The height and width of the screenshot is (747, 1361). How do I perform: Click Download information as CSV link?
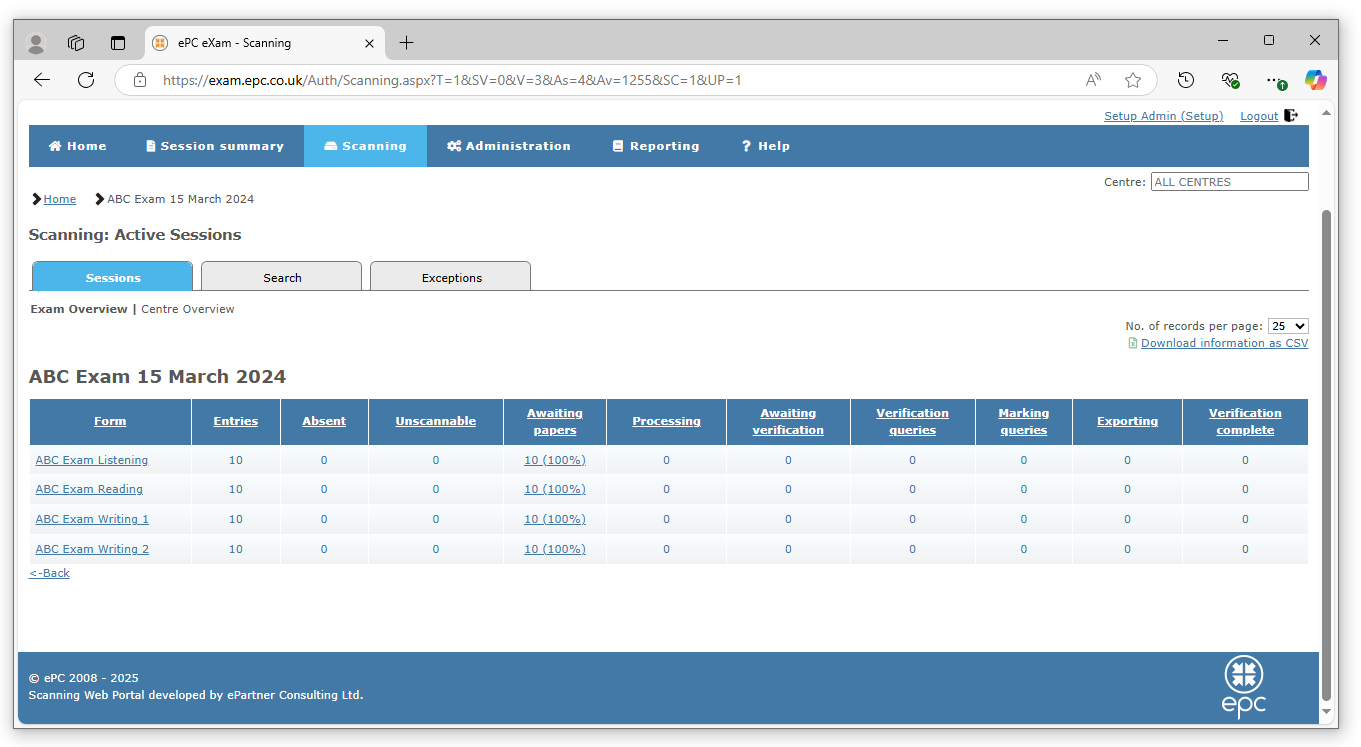1224,343
